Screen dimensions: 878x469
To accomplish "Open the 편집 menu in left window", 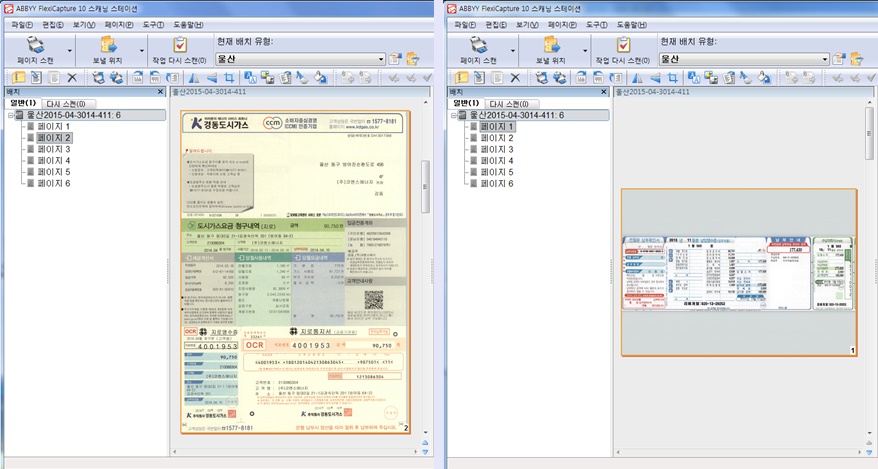I will 53,25.
